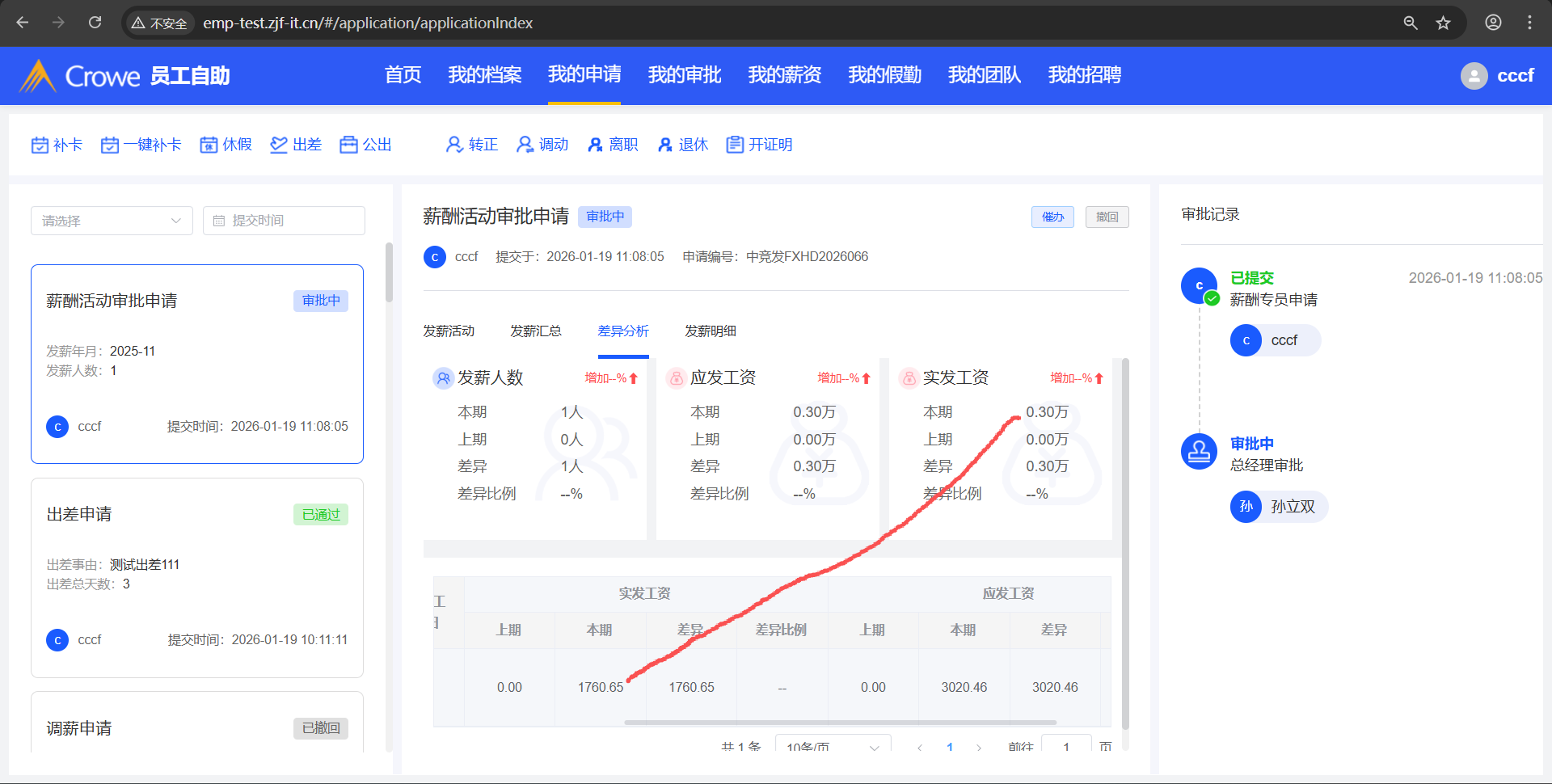Click the 出差 business trip icon
1552x784 pixels.
pyautogui.click(x=279, y=145)
